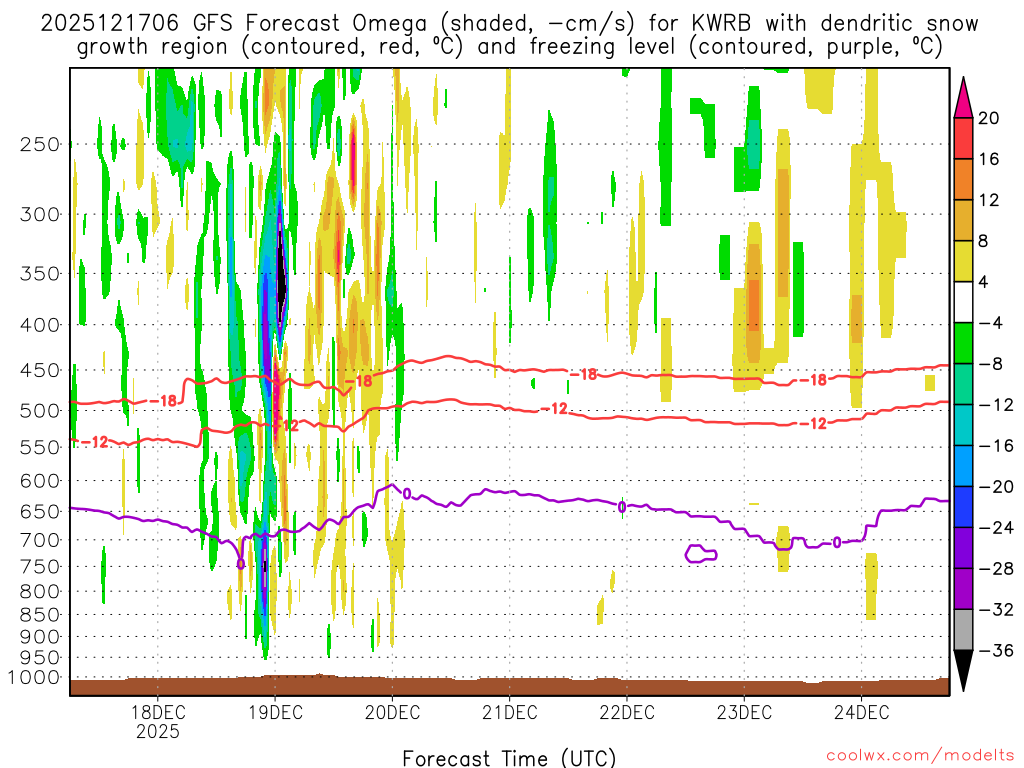
Task: Click the 2025 year label under 18DEC
Action: [158, 731]
